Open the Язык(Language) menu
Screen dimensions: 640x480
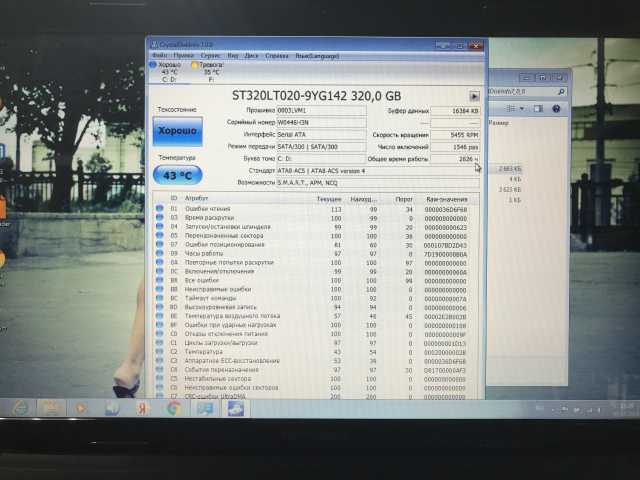click(317, 56)
